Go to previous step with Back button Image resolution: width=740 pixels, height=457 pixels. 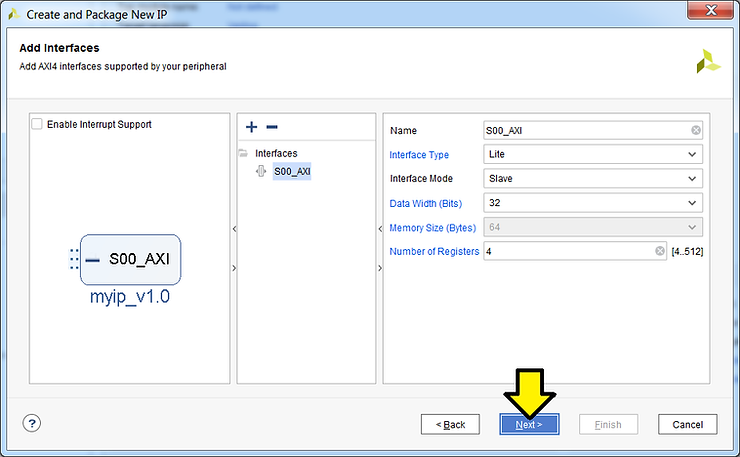pyautogui.click(x=450, y=424)
